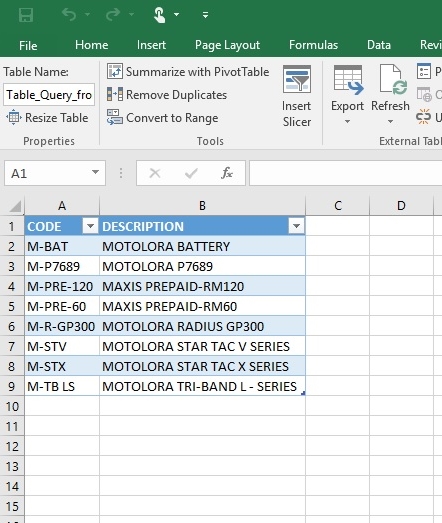442x523 pixels.
Task: Open the Name Box dropdown arrow
Action: point(95,172)
